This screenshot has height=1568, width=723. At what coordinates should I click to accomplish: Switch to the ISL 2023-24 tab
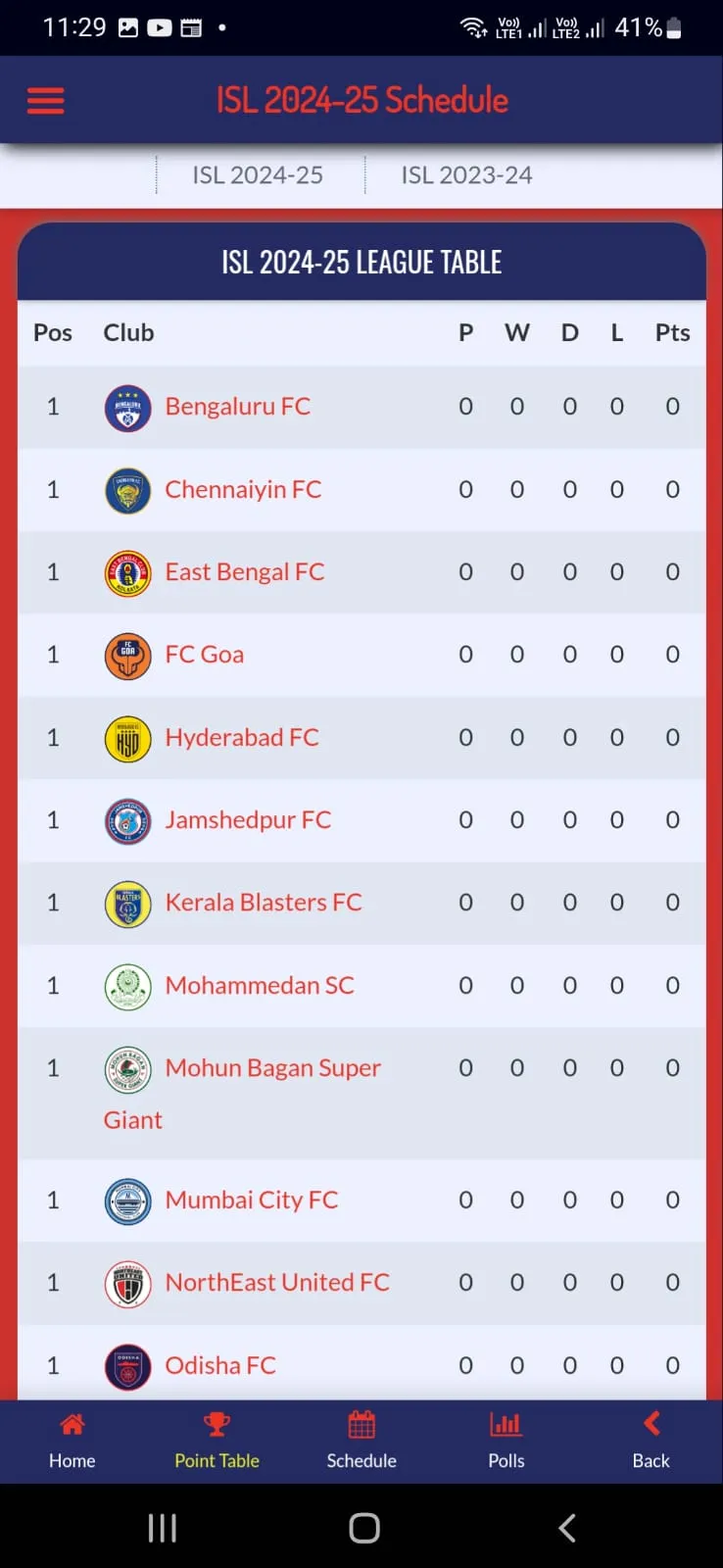pyautogui.click(x=466, y=175)
